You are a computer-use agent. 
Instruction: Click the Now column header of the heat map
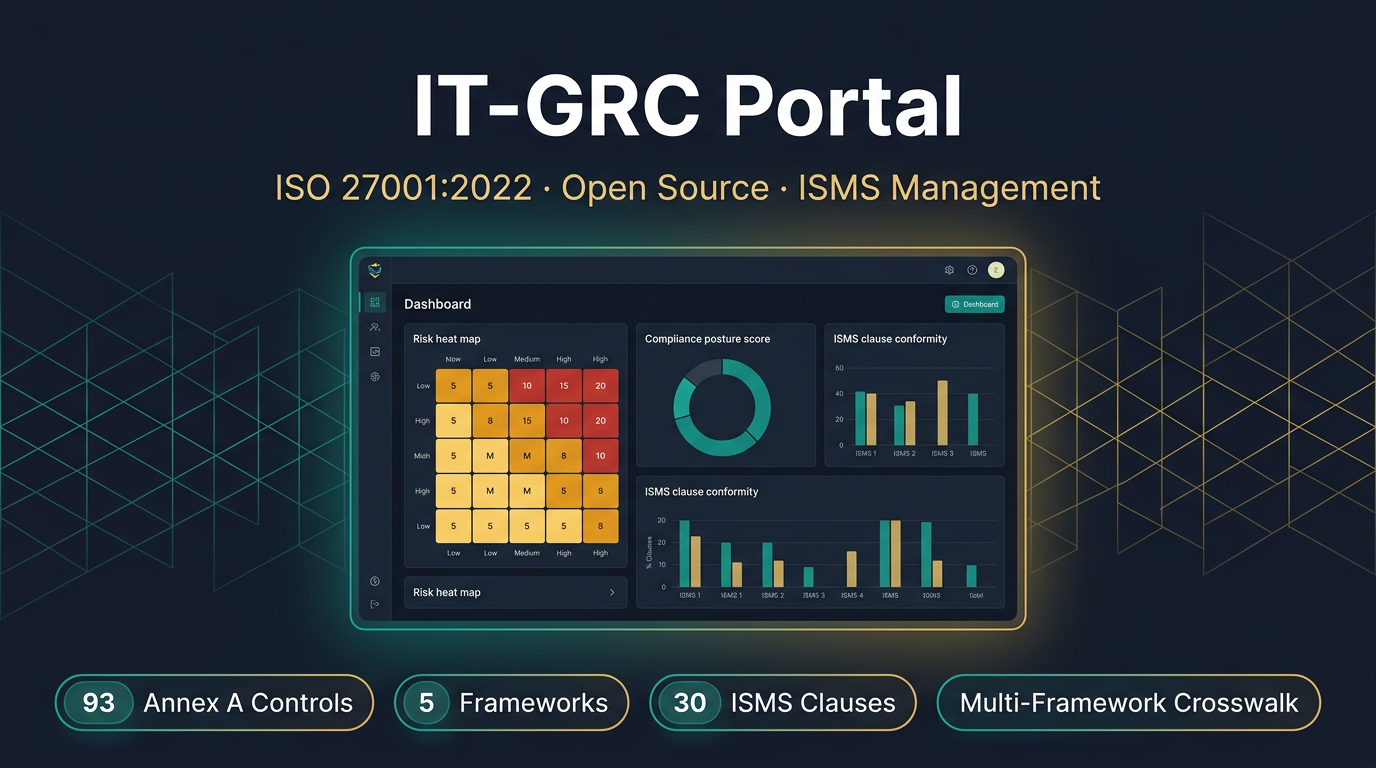coord(453,359)
